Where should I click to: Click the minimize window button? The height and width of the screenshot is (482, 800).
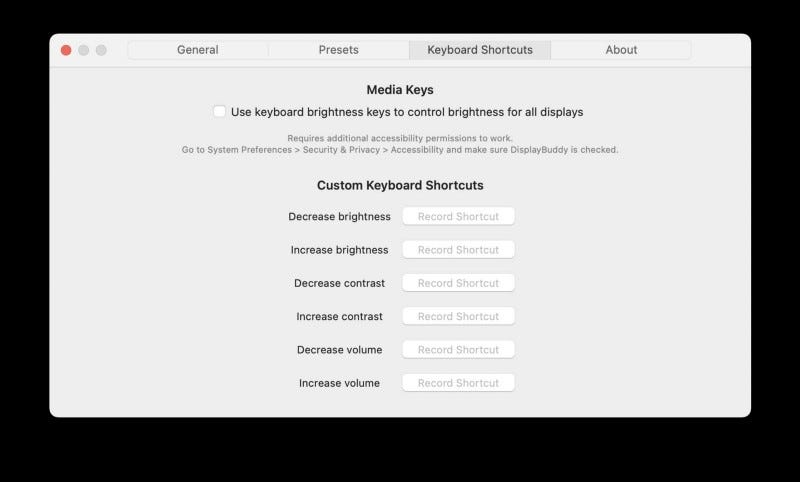[x=84, y=50]
